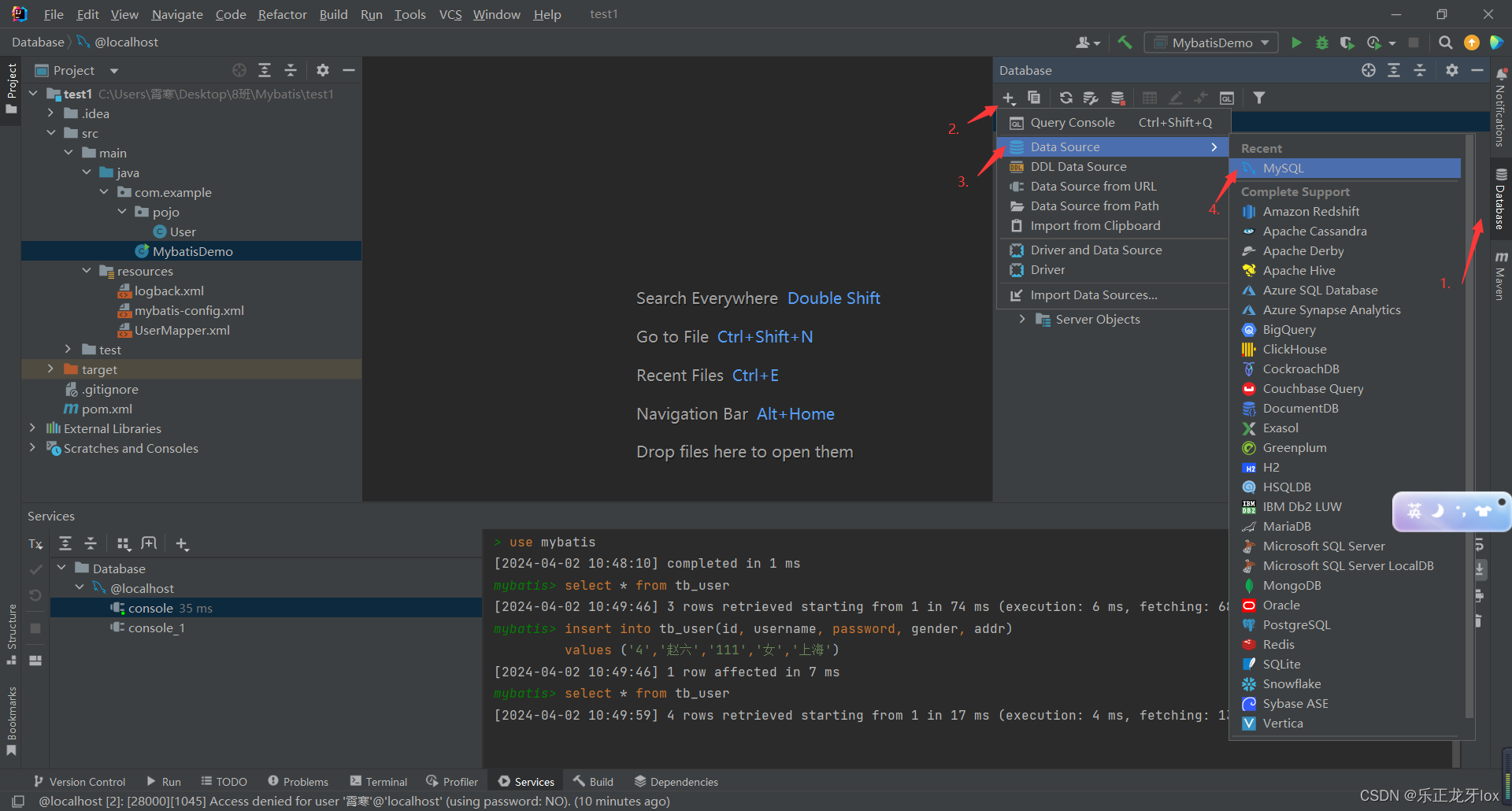1512x811 pixels.
Task: Expand all in the Services toolbar
Action: tap(65, 543)
